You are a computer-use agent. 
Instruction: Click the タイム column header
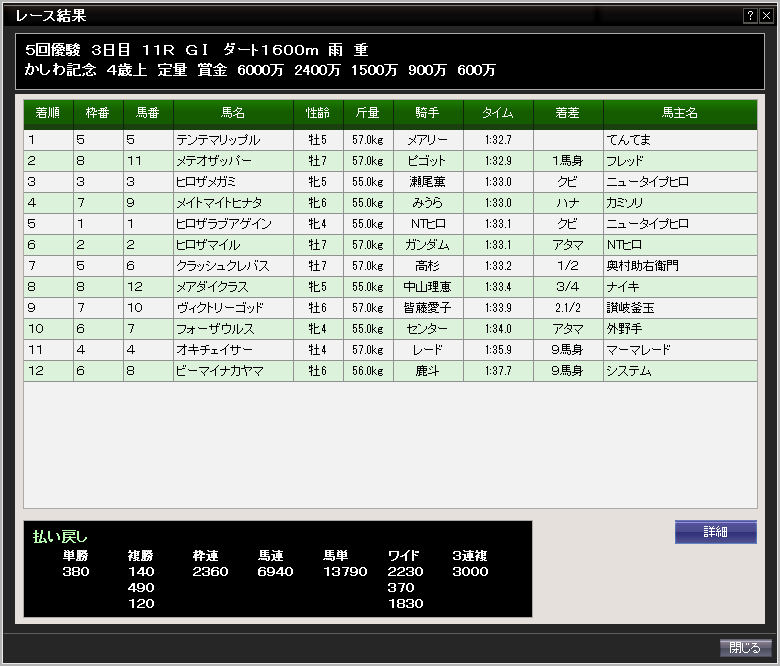[498, 113]
